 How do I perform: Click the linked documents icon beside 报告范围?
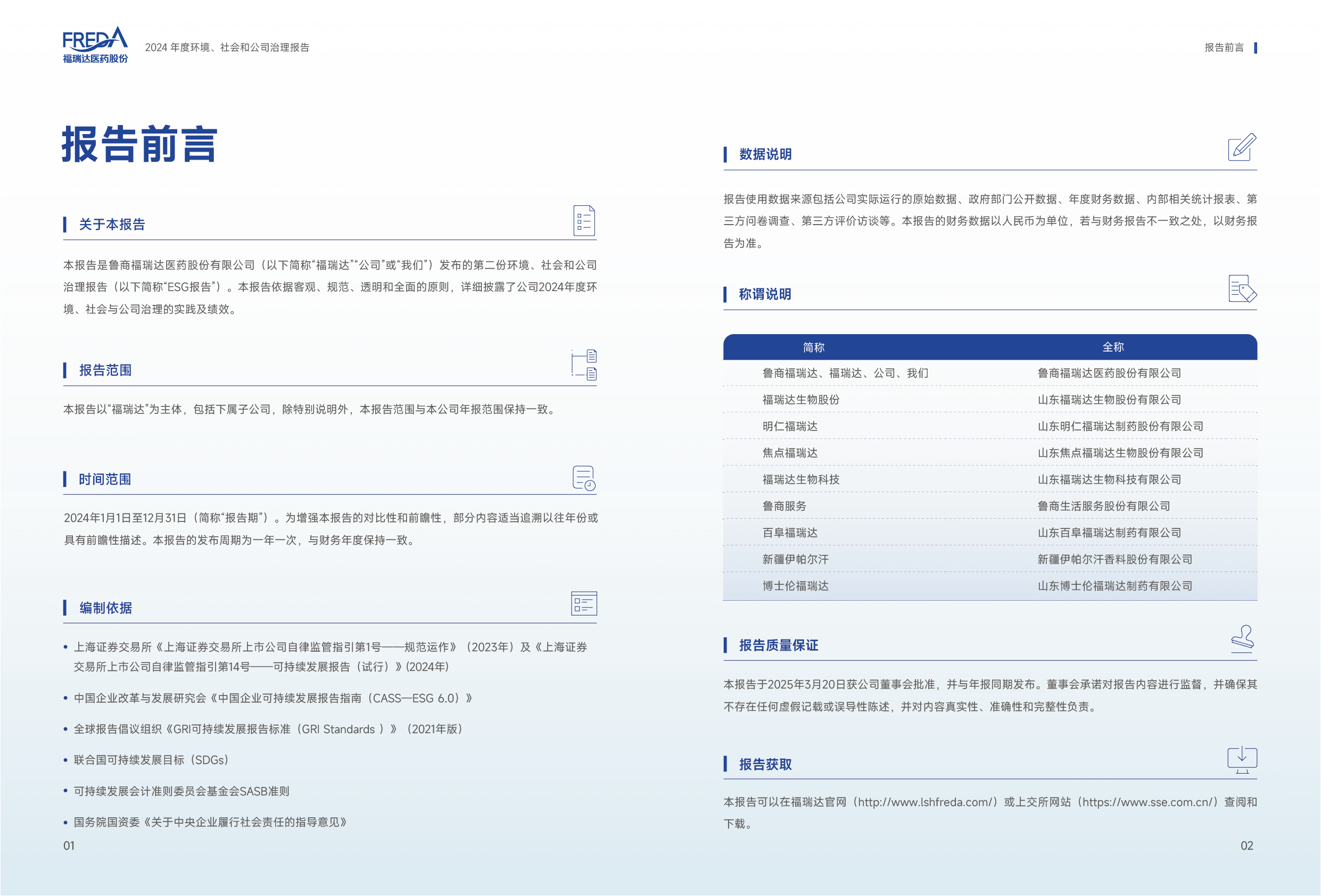[584, 365]
